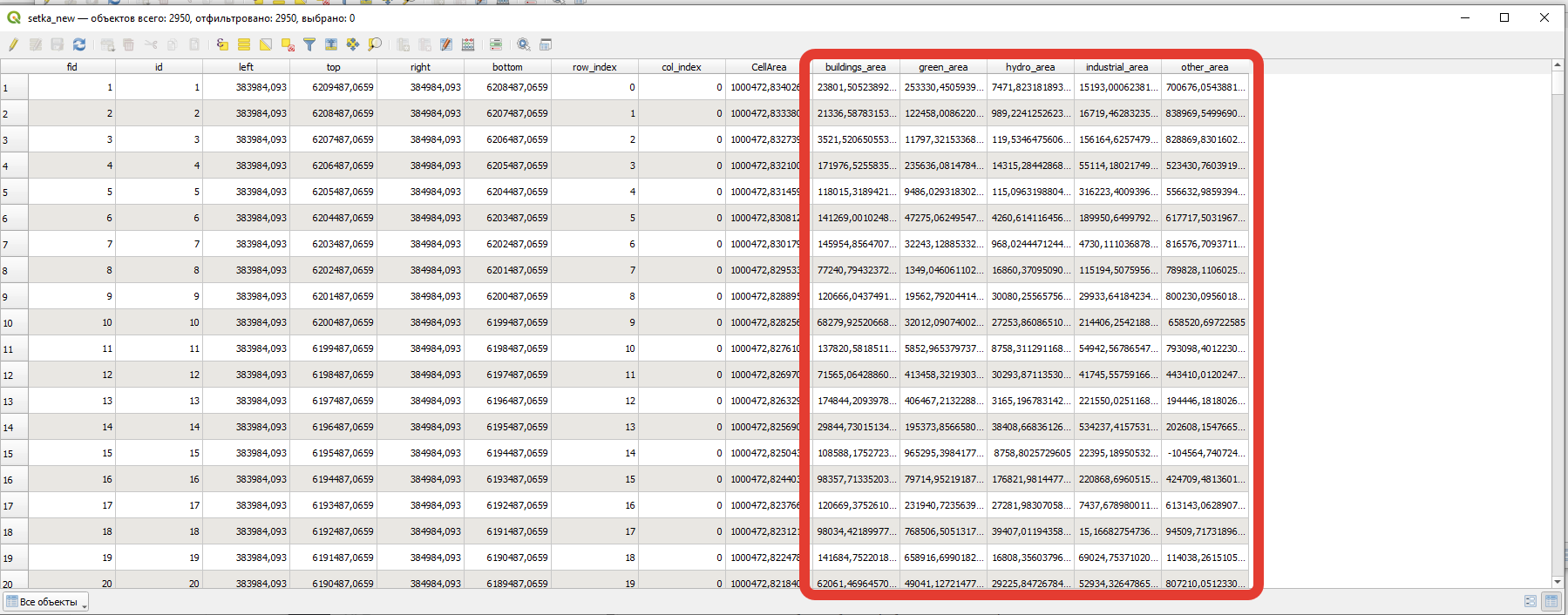
Task: Move selected rows to top
Action: point(331,44)
